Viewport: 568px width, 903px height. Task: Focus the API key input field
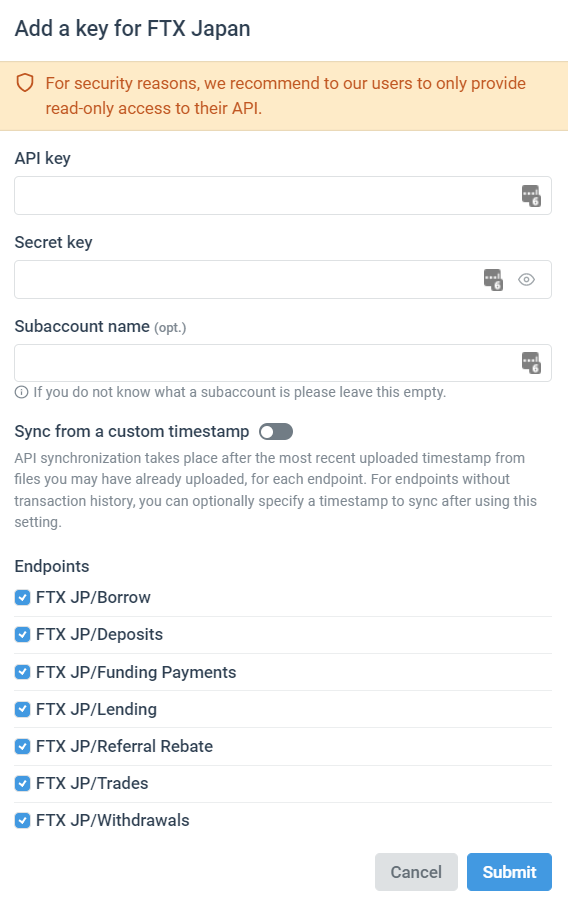(283, 196)
